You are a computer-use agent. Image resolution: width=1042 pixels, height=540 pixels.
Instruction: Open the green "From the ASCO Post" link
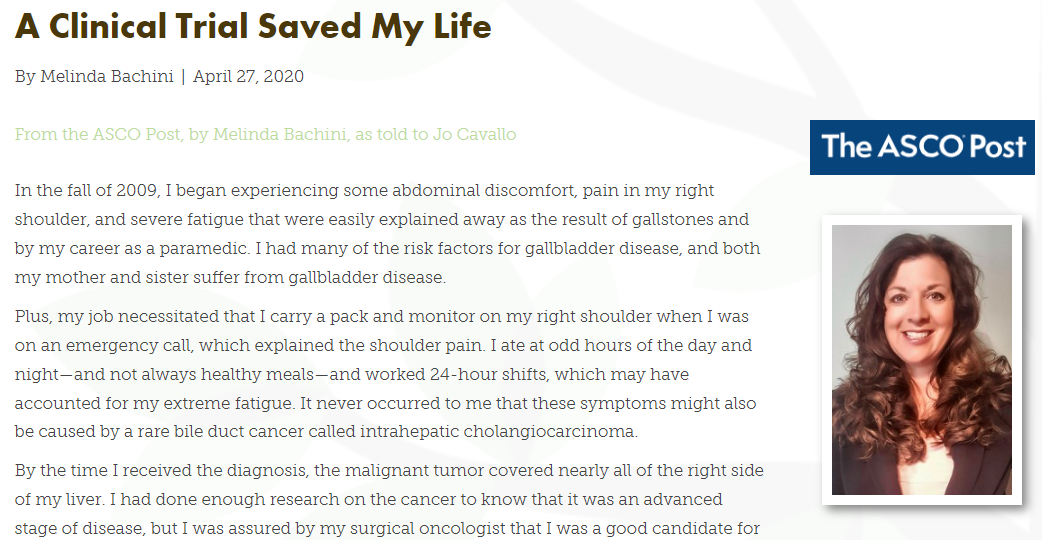pyautogui.click(x=265, y=134)
